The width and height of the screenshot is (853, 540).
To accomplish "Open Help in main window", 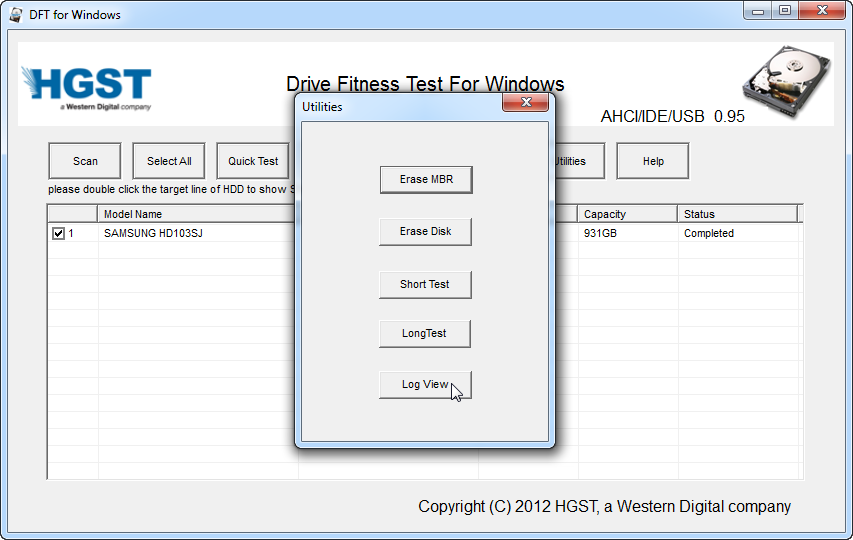I will (653, 161).
